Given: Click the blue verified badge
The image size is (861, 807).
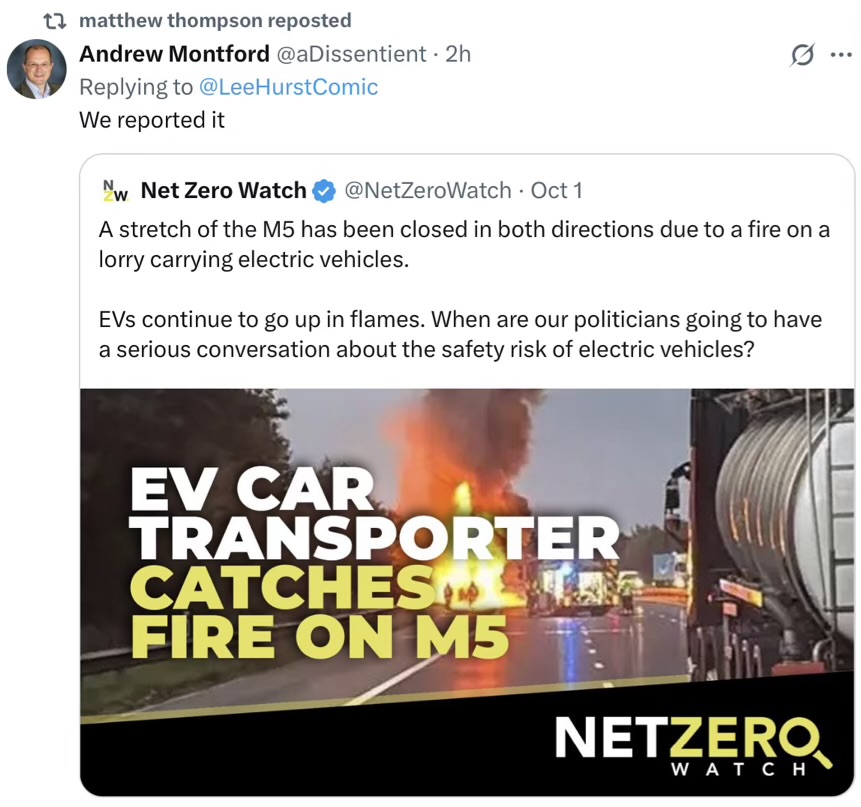Looking at the screenshot, I should coord(324,190).
